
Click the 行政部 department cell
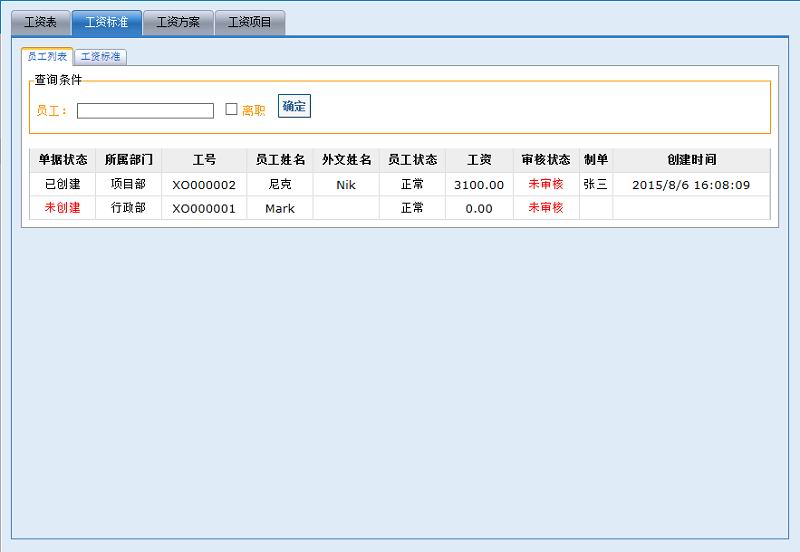(x=129, y=208)
